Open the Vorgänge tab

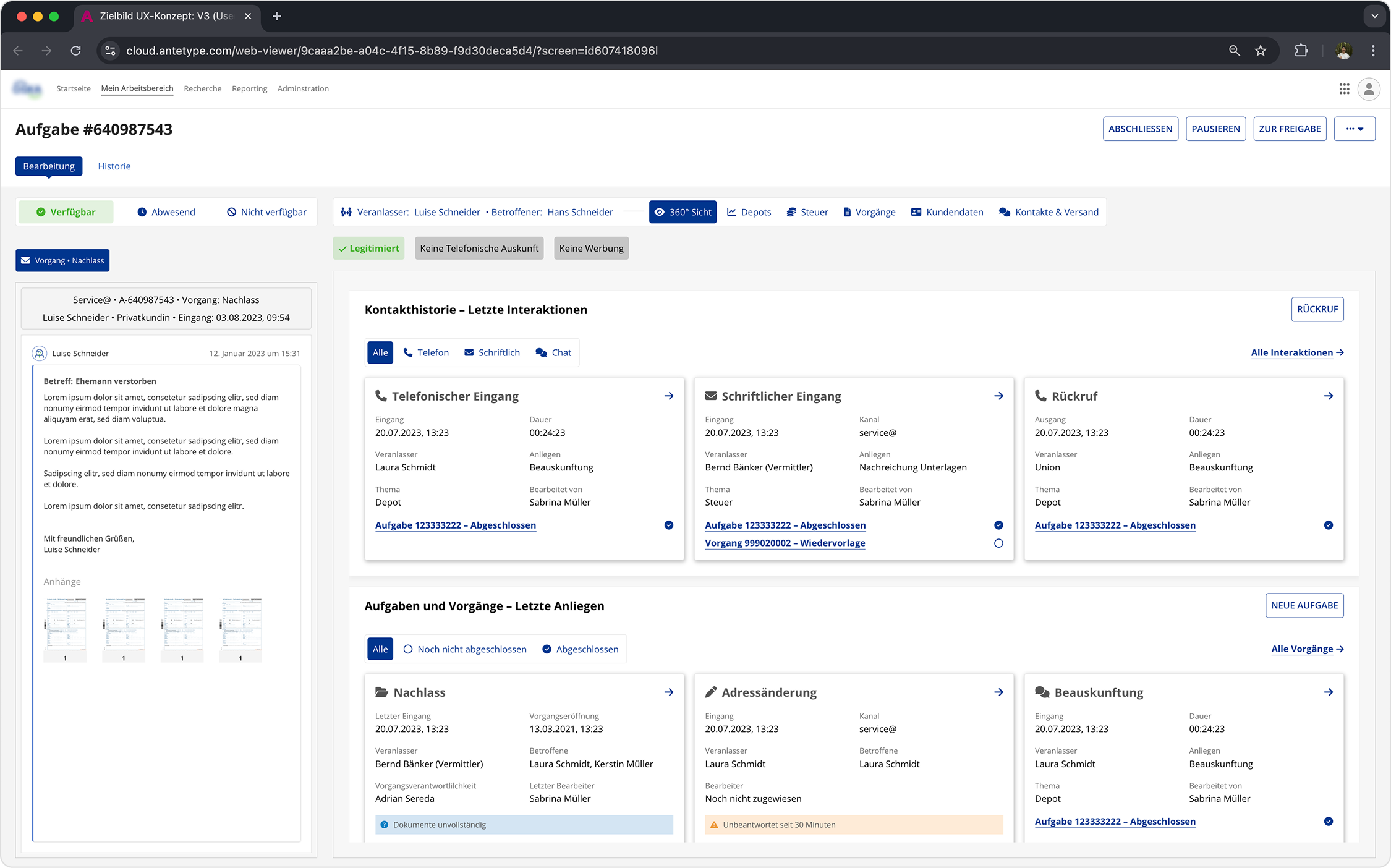[x=869, y=212]
